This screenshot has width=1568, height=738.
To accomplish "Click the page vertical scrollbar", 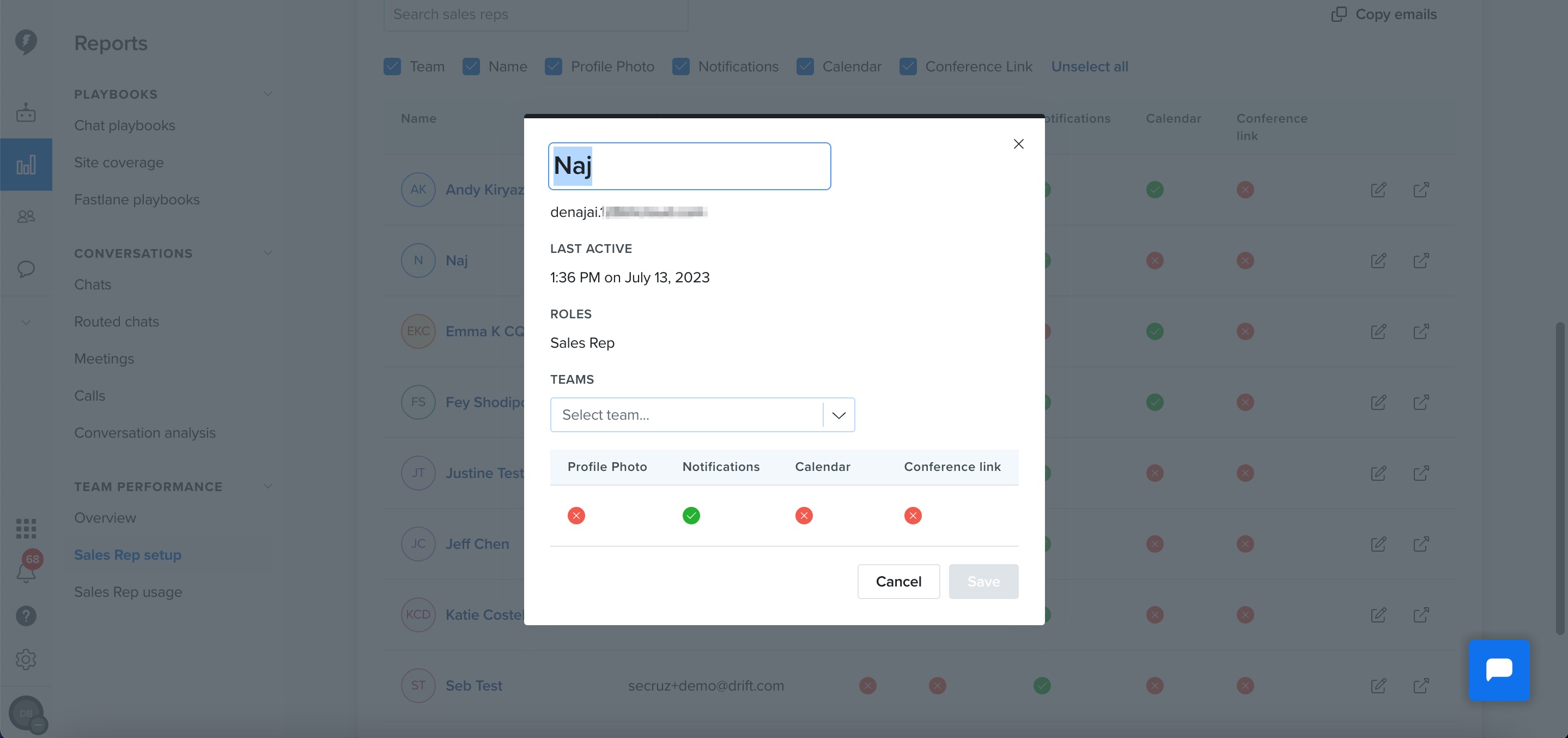I will pyautogui.click(x=1559, y=479).
